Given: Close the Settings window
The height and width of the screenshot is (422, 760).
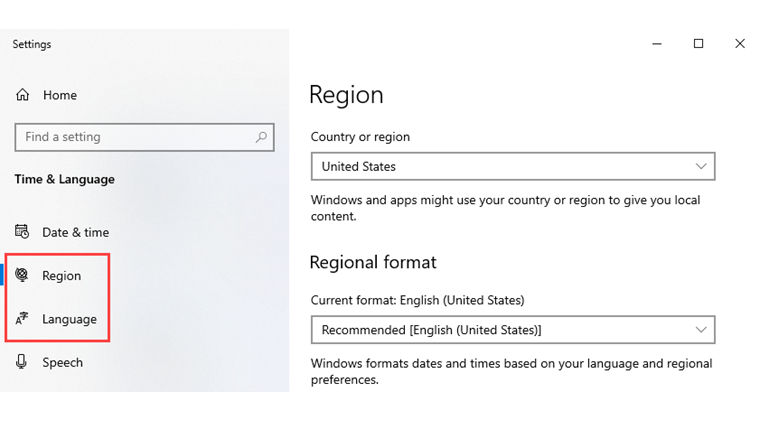Looking at the screenshot, I should tap(740, 43).
